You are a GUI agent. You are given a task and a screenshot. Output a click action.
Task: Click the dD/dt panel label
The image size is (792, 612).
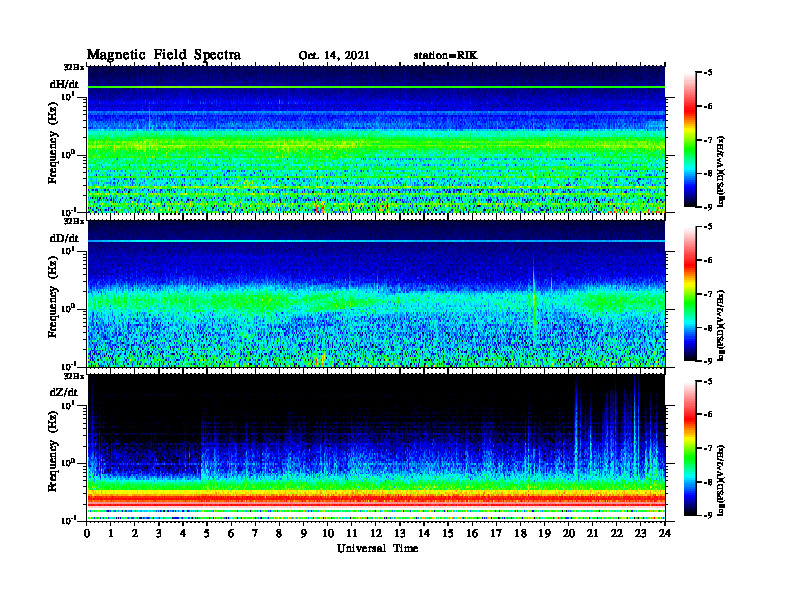point(64,238)
